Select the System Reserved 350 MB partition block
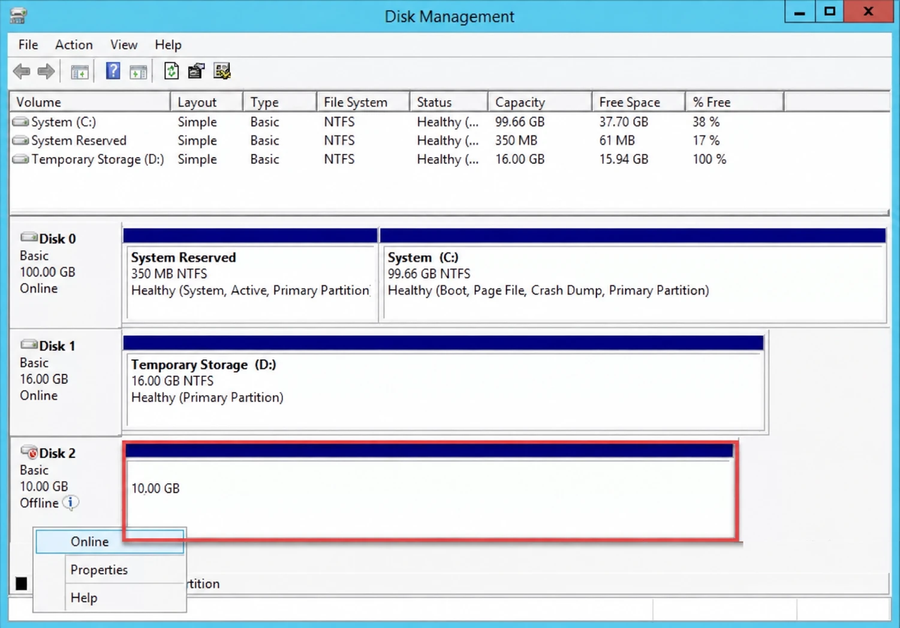Screen dimensions: 900x628 pyautogui.click(x=250, y=276)
